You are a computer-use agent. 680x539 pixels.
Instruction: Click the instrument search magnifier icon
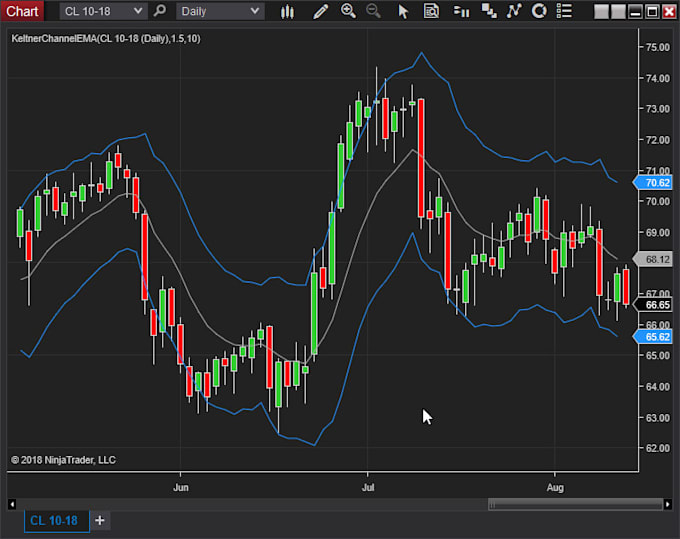pyautogui.click(x=160, y=10)
